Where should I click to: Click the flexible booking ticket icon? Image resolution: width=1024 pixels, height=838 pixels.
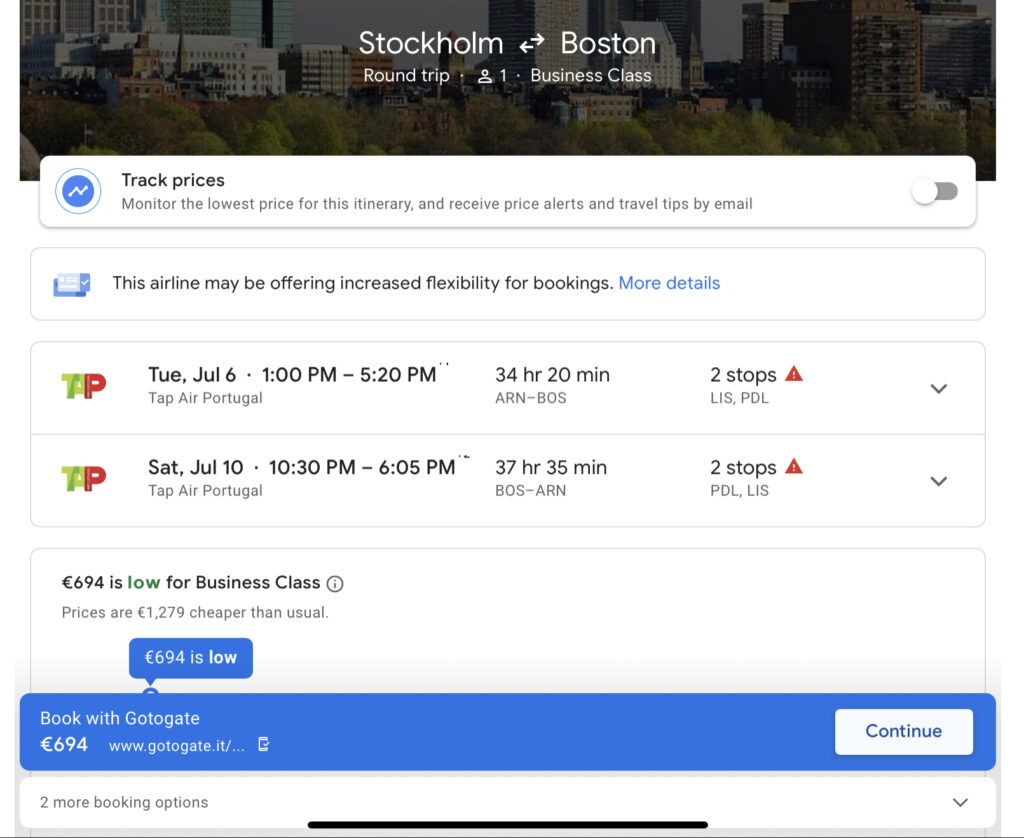(72, 284)
